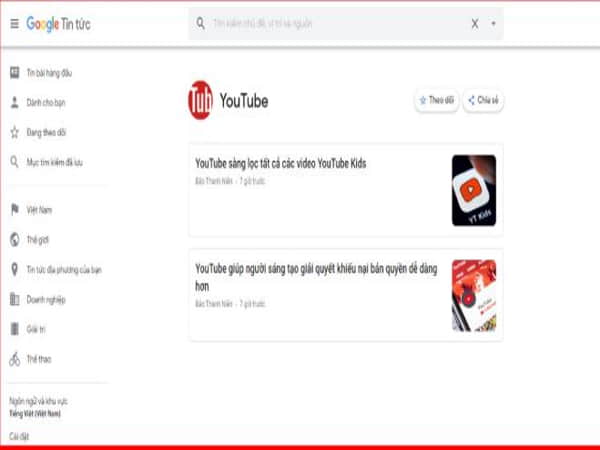The height and width of the screenshot is (450, 600).
Task: Click the Giải trí film icon
Action: pyautogui.click(x=15, y=329)
